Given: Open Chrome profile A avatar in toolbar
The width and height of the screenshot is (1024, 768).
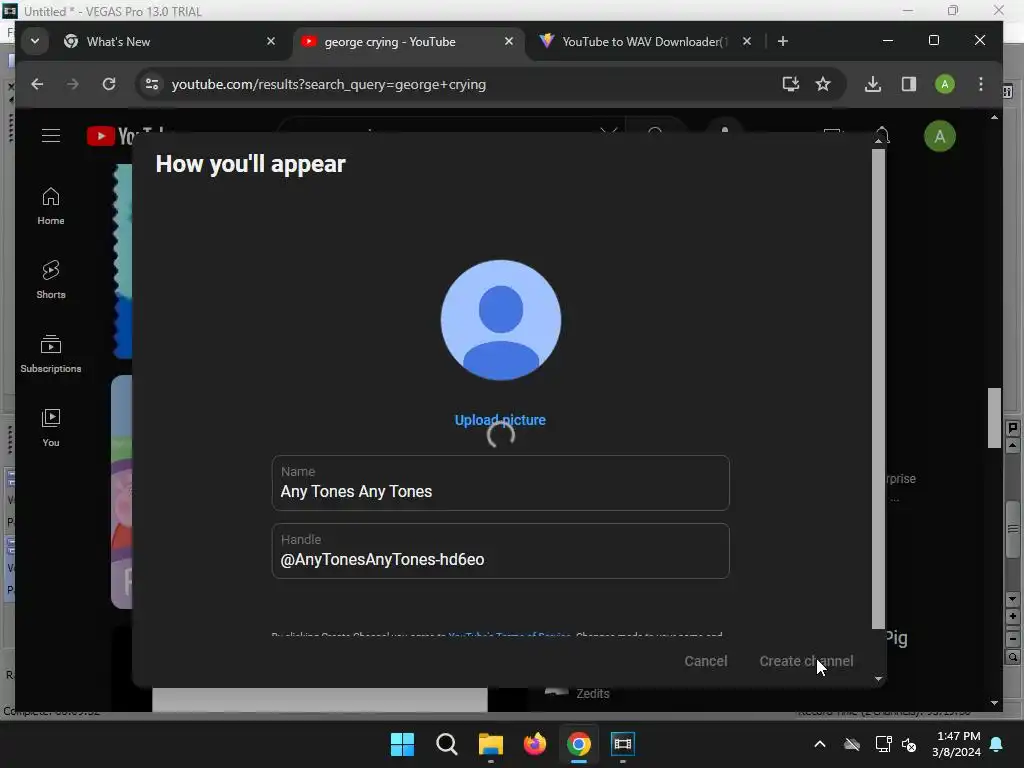Looking at the screenshot, I should pyautogui.click(x=944, y=84).
